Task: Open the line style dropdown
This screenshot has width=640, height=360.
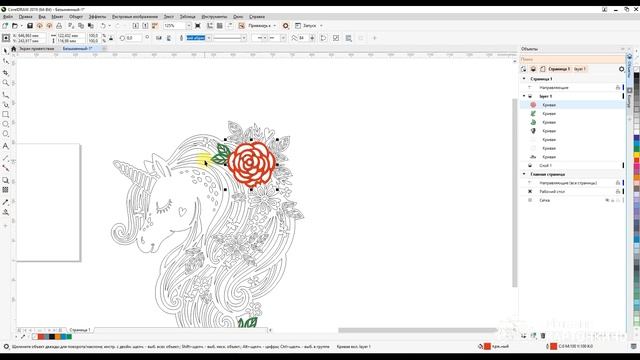Action: 244,38
